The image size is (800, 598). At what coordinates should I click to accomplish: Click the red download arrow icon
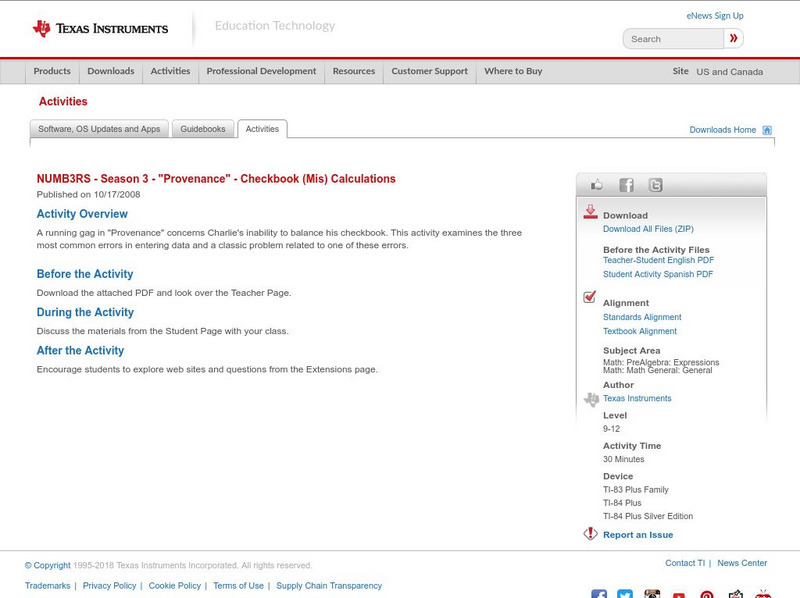point(590,212)
